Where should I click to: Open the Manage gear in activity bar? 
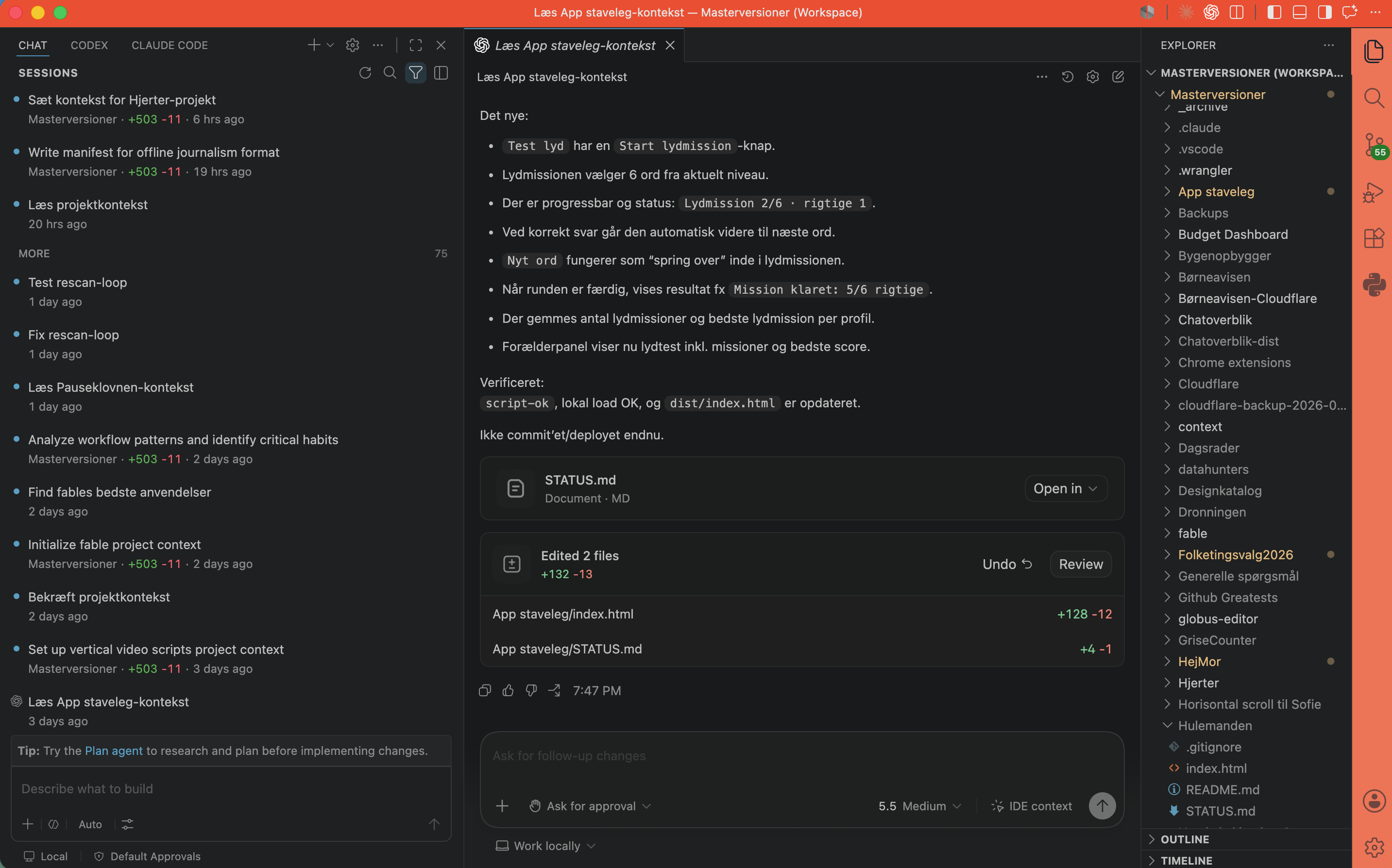(1373, 847)
